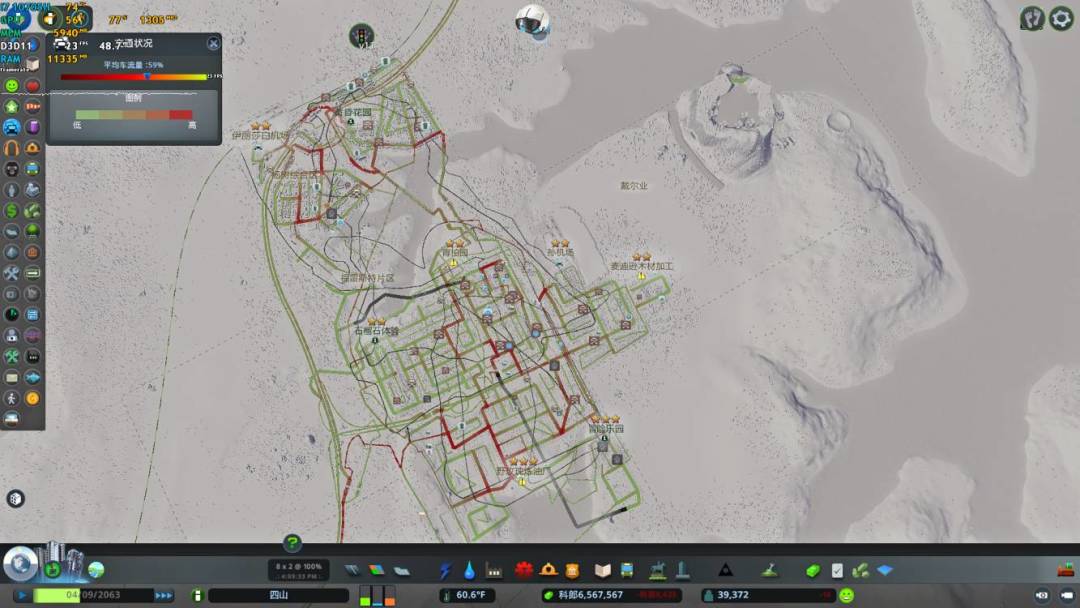Click the green low end of legend
The image size is (1080, 608).
click(x=87, y=114)
